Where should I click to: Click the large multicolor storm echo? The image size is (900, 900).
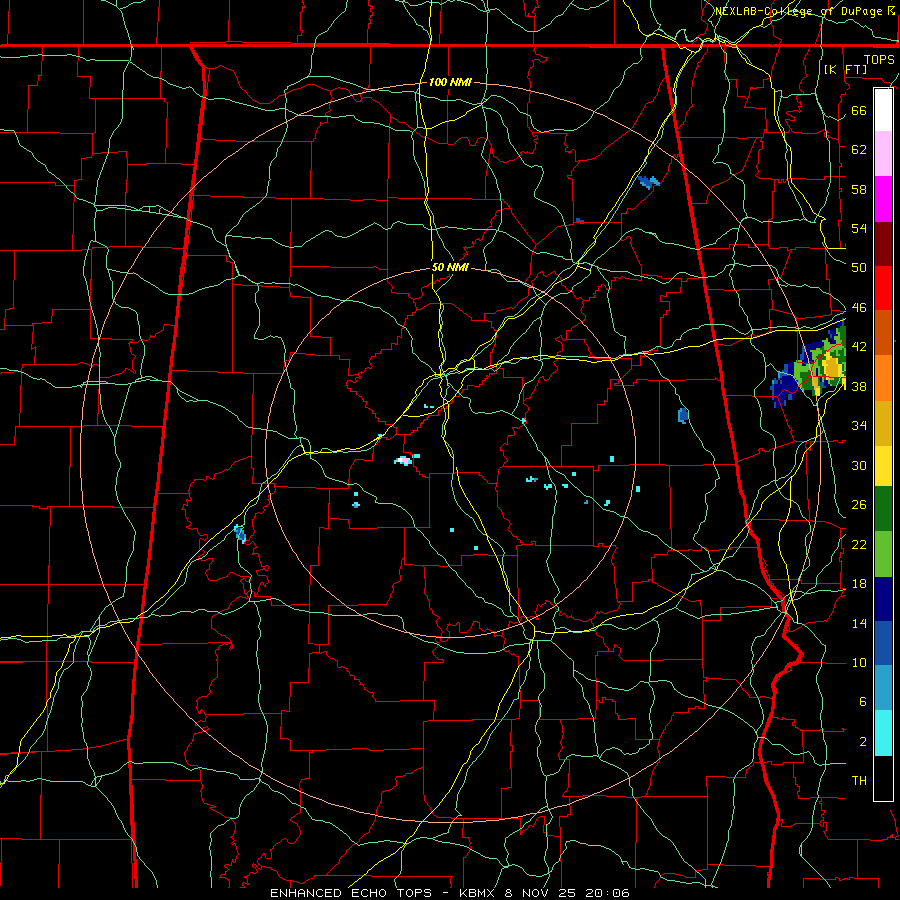tap(809, 364)
